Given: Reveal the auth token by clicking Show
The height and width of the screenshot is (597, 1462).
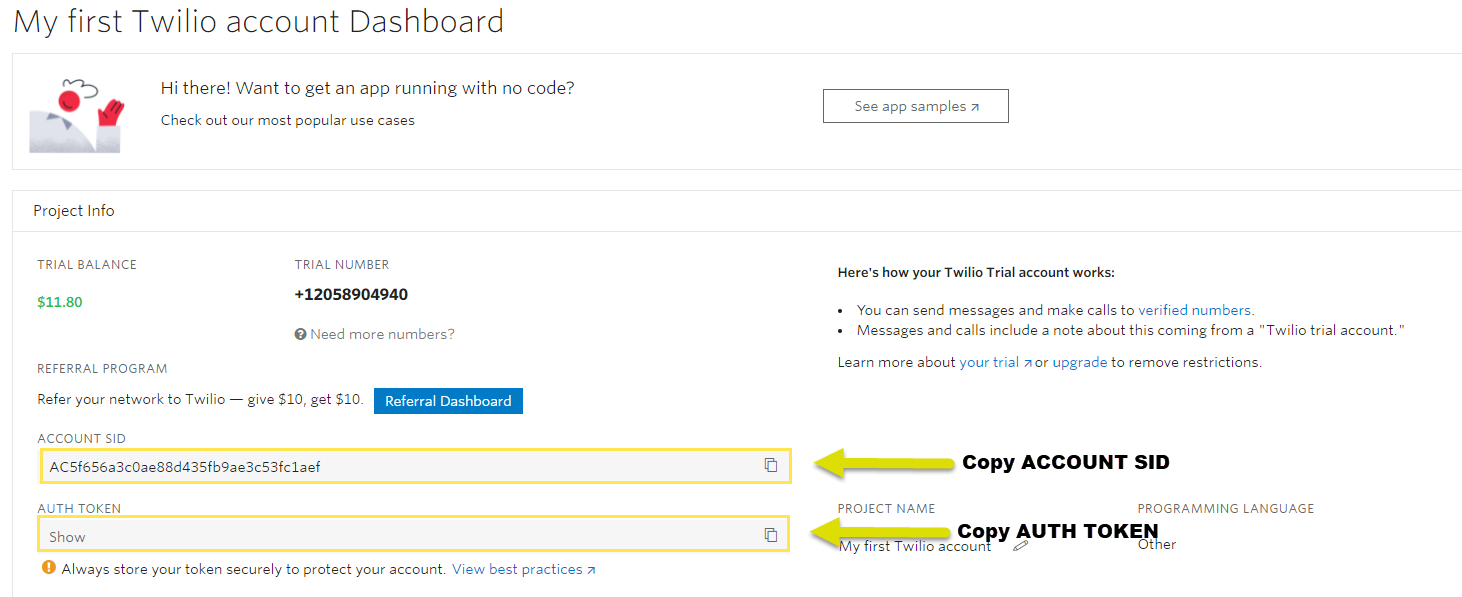Looking at the screenshot, I should click(x=67, y=537).
